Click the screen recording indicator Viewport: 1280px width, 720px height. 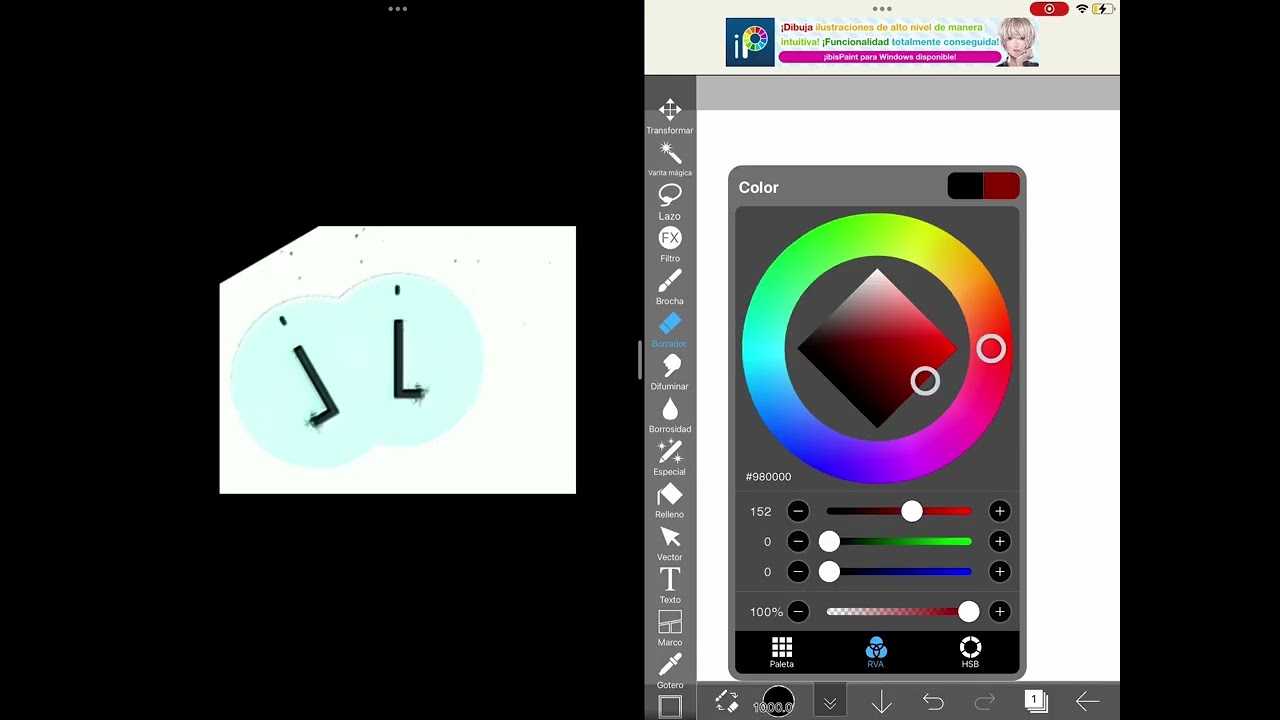(1049, 8)
